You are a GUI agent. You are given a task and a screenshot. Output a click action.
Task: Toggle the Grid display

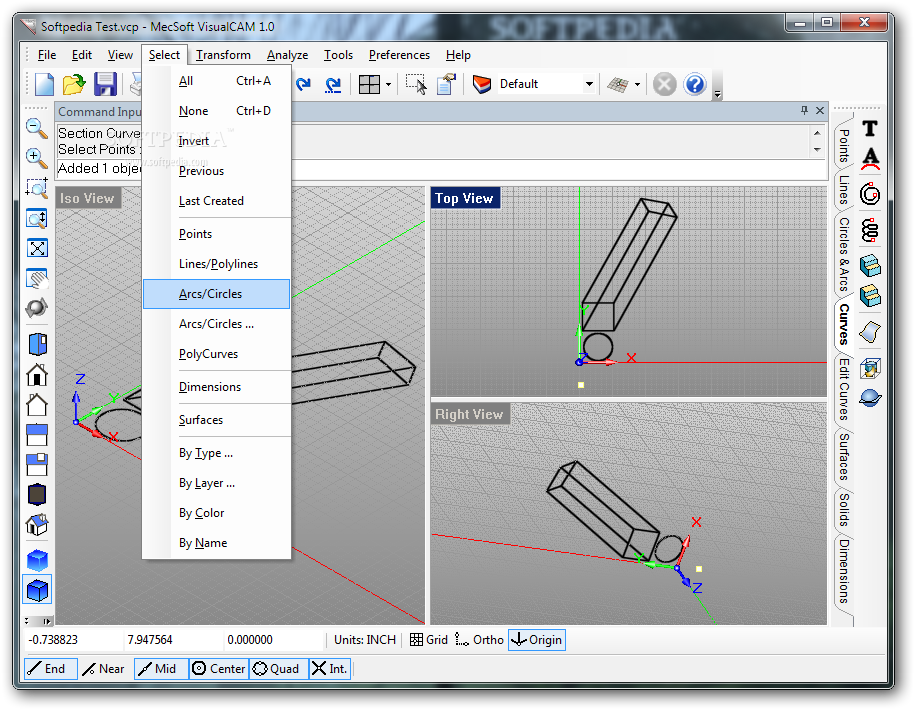coord(429,640)
